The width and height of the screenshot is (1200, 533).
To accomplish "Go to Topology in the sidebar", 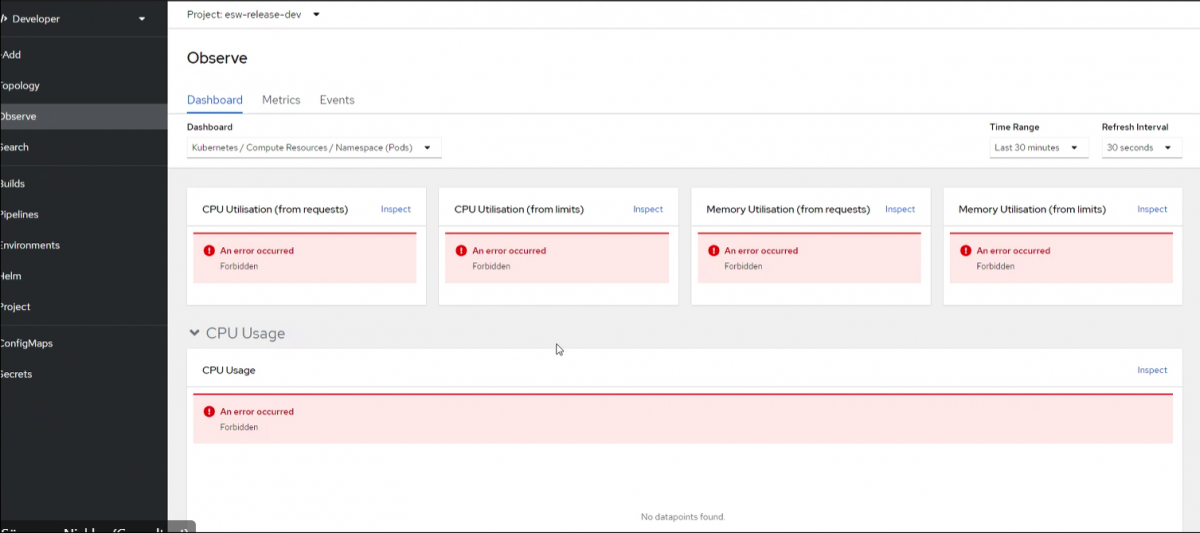I will click(20, 86).
